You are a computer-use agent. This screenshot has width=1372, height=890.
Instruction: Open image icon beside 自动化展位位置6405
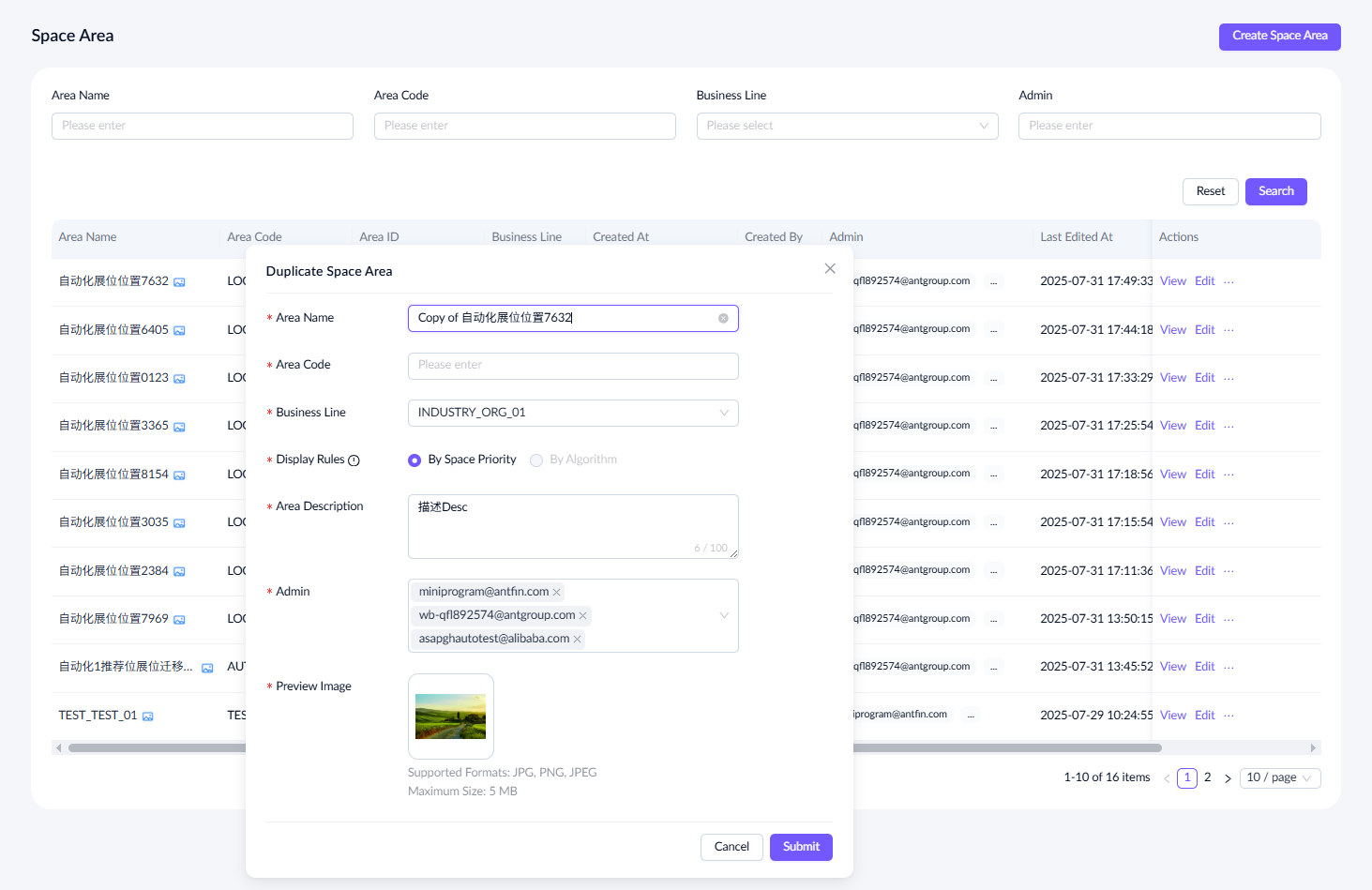pos(179,331)
